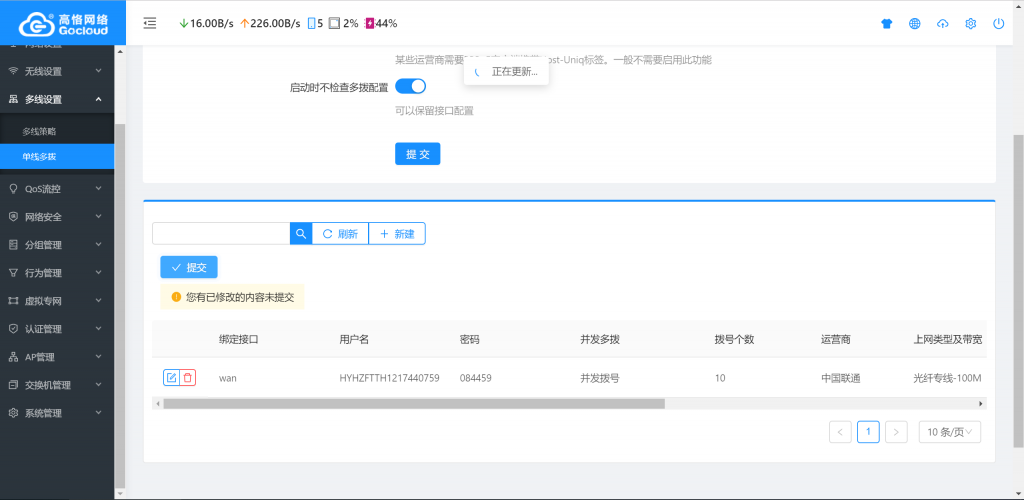Click the cloud upload icon
This screenshot has height=500, width=1024.
point(942,23)
